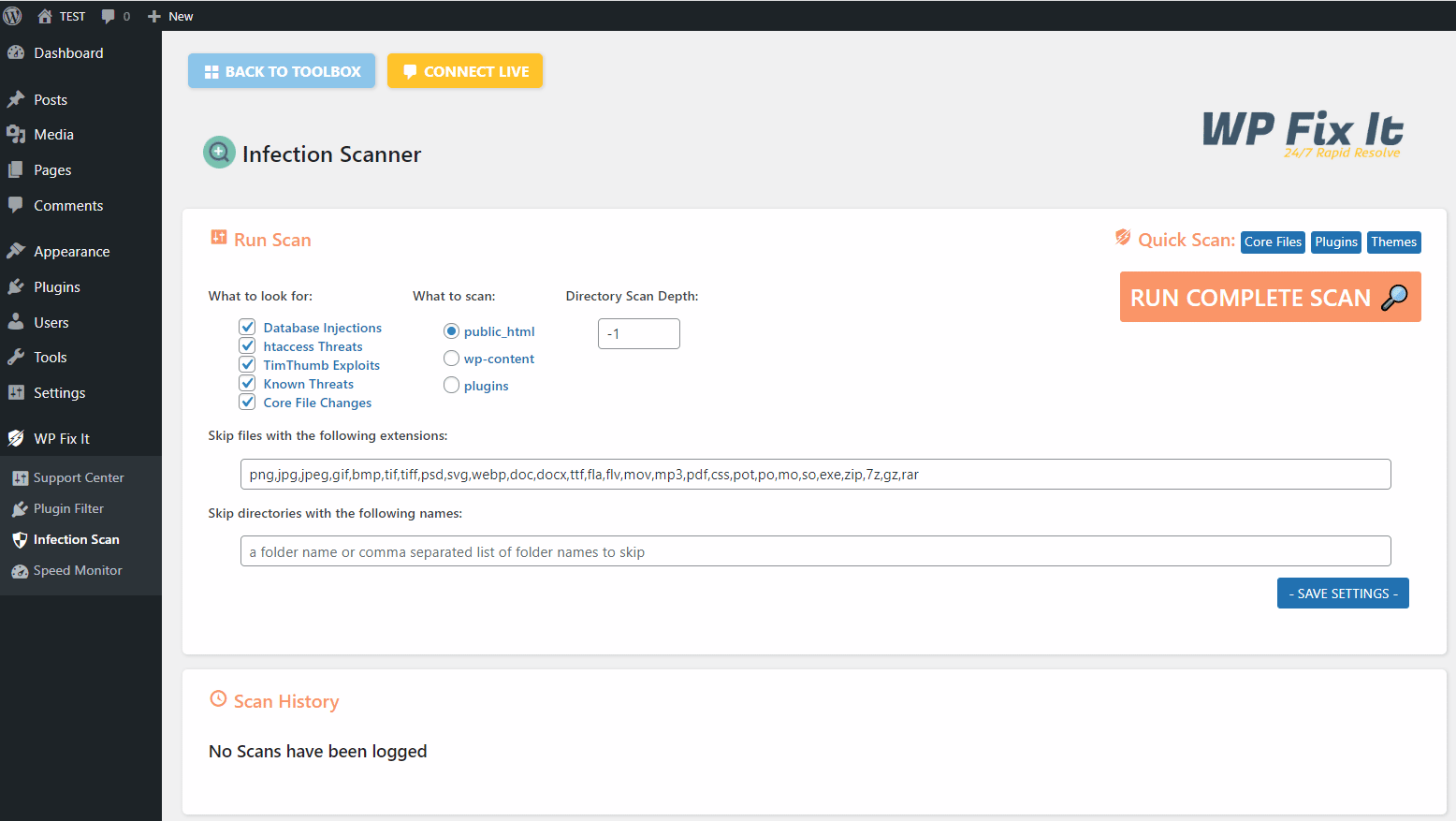Click the Users person icon
This screenshot has height=821, width=1456.
16,322
